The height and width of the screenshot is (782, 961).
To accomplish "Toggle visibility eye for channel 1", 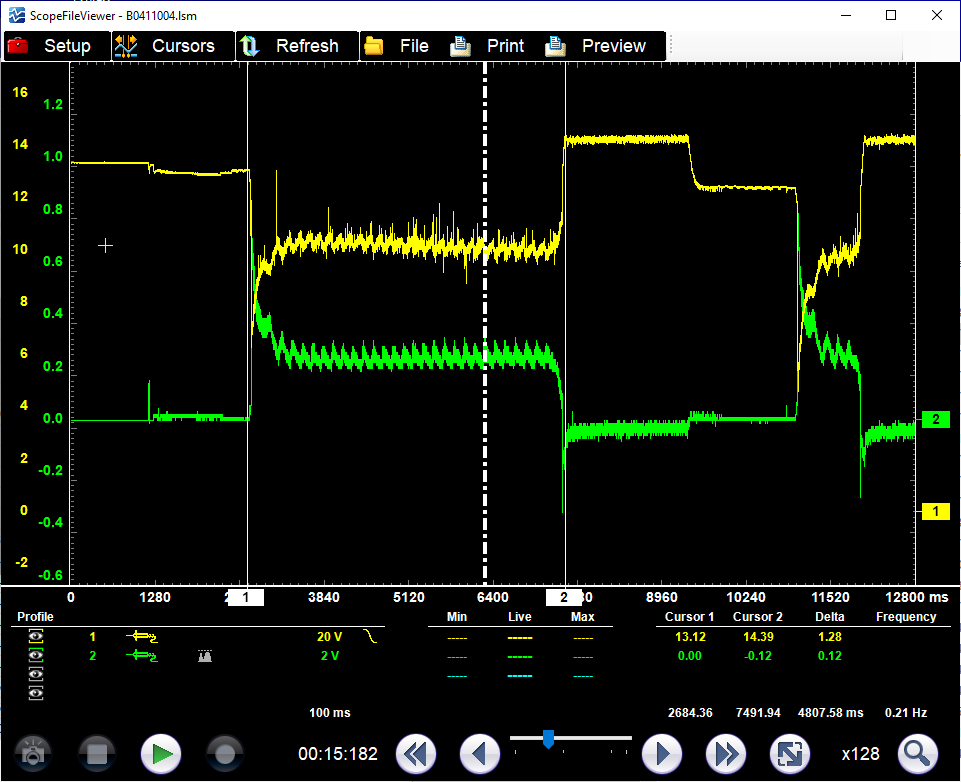I will (x=36, y=636).
